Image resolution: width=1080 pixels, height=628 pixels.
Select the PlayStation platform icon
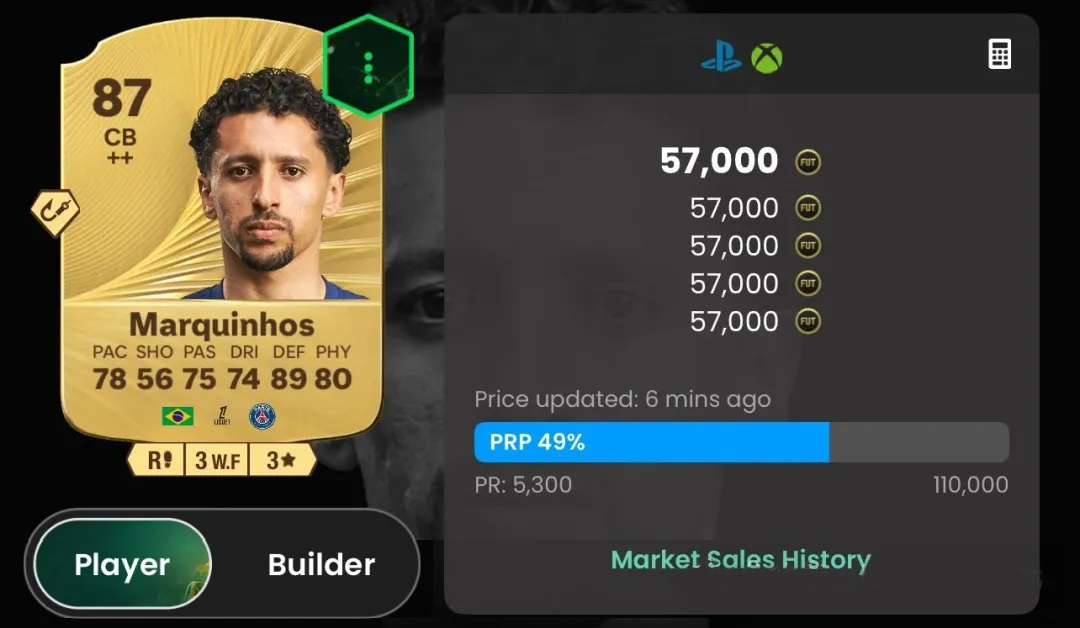coord(721,58)
